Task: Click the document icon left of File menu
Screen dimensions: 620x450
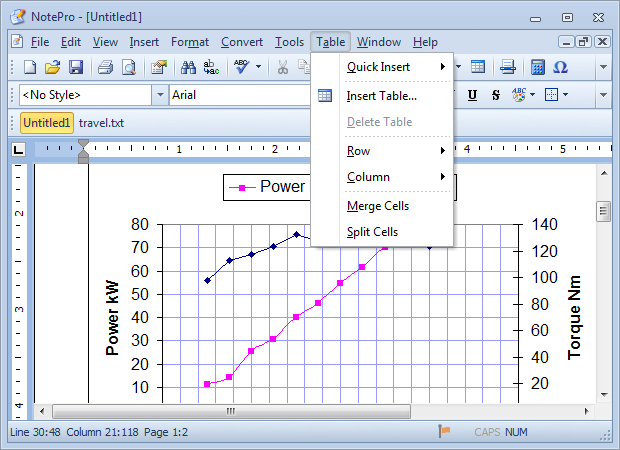Action: coord(17,41)
